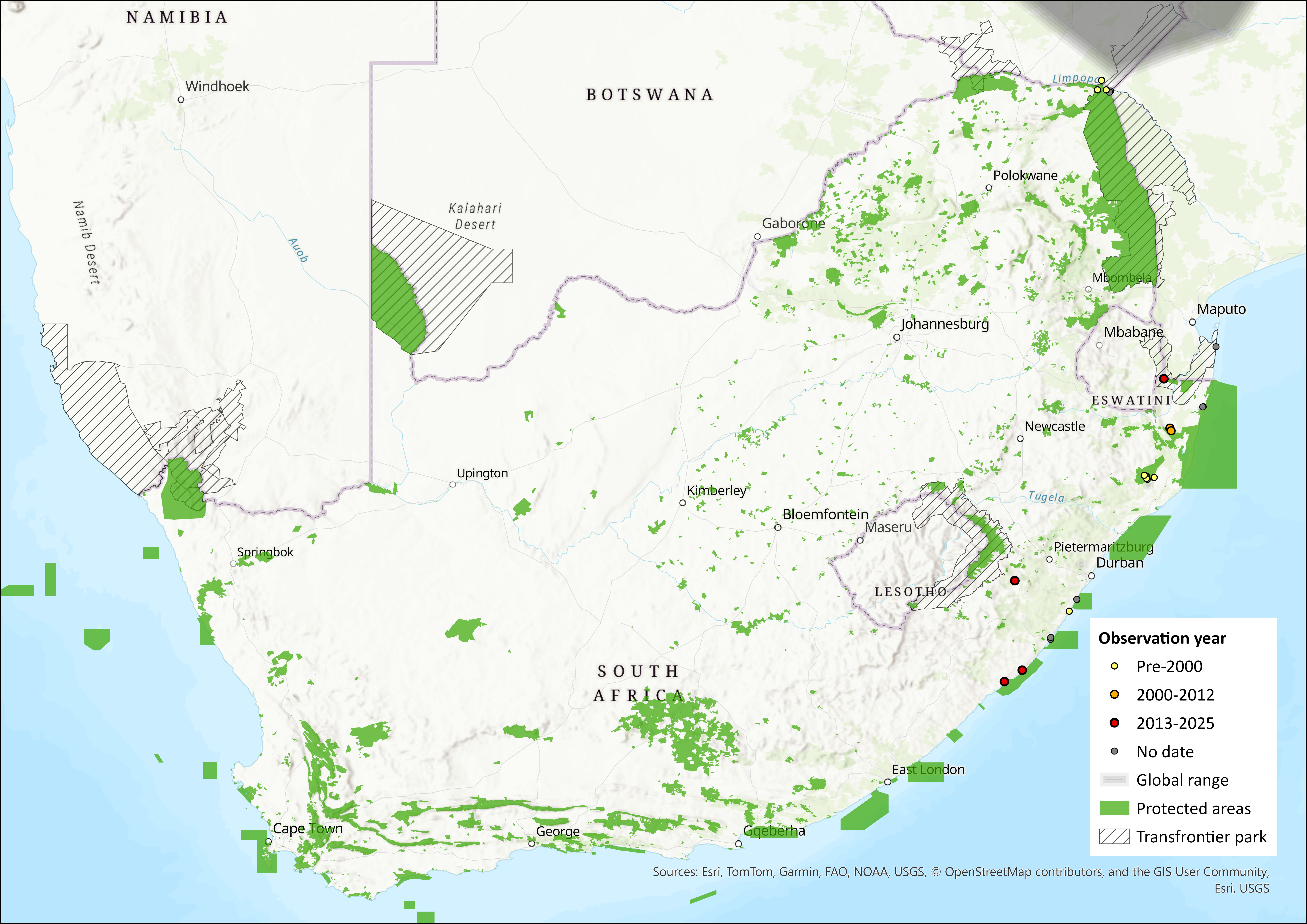Click the Windhoek city marker circle

pos(181,100)
